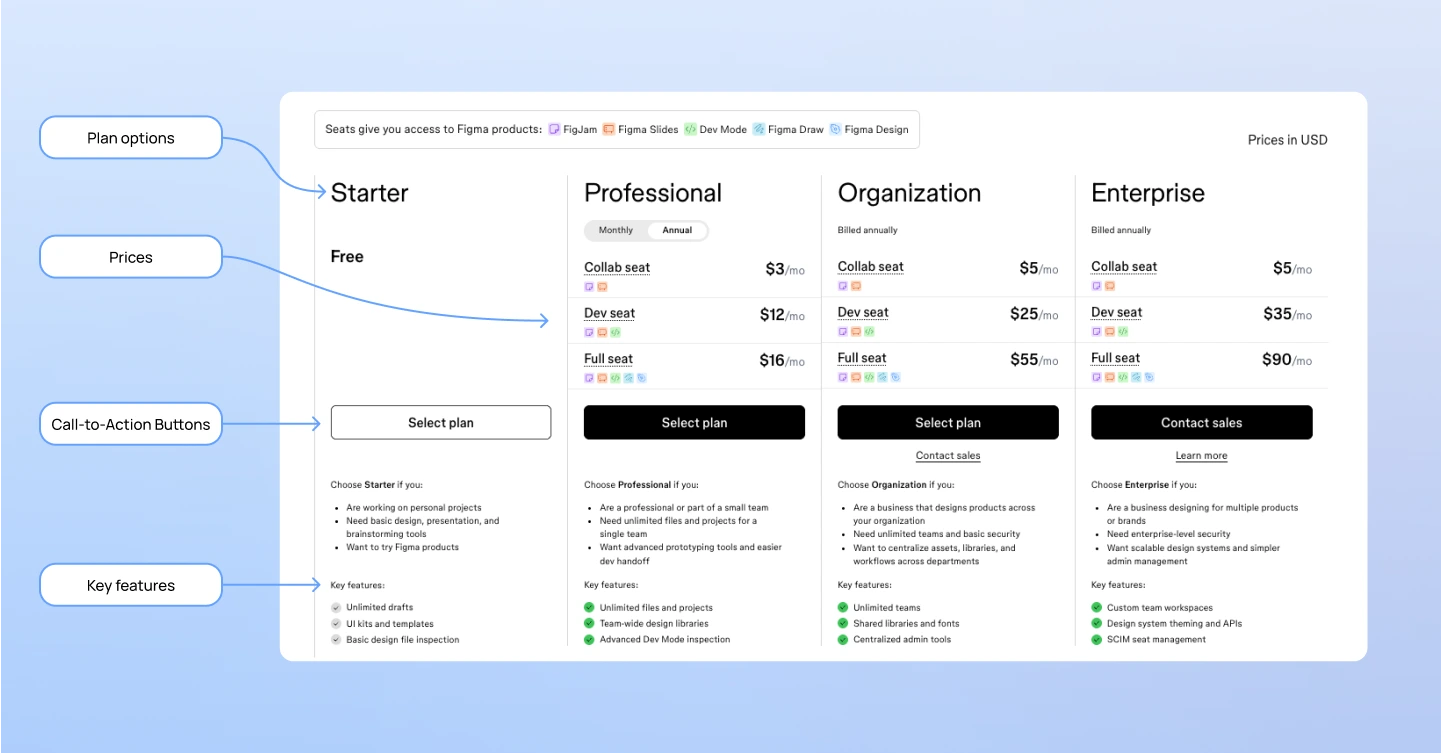Click Figma Design icon under Organization Full seat

(895, 377)
